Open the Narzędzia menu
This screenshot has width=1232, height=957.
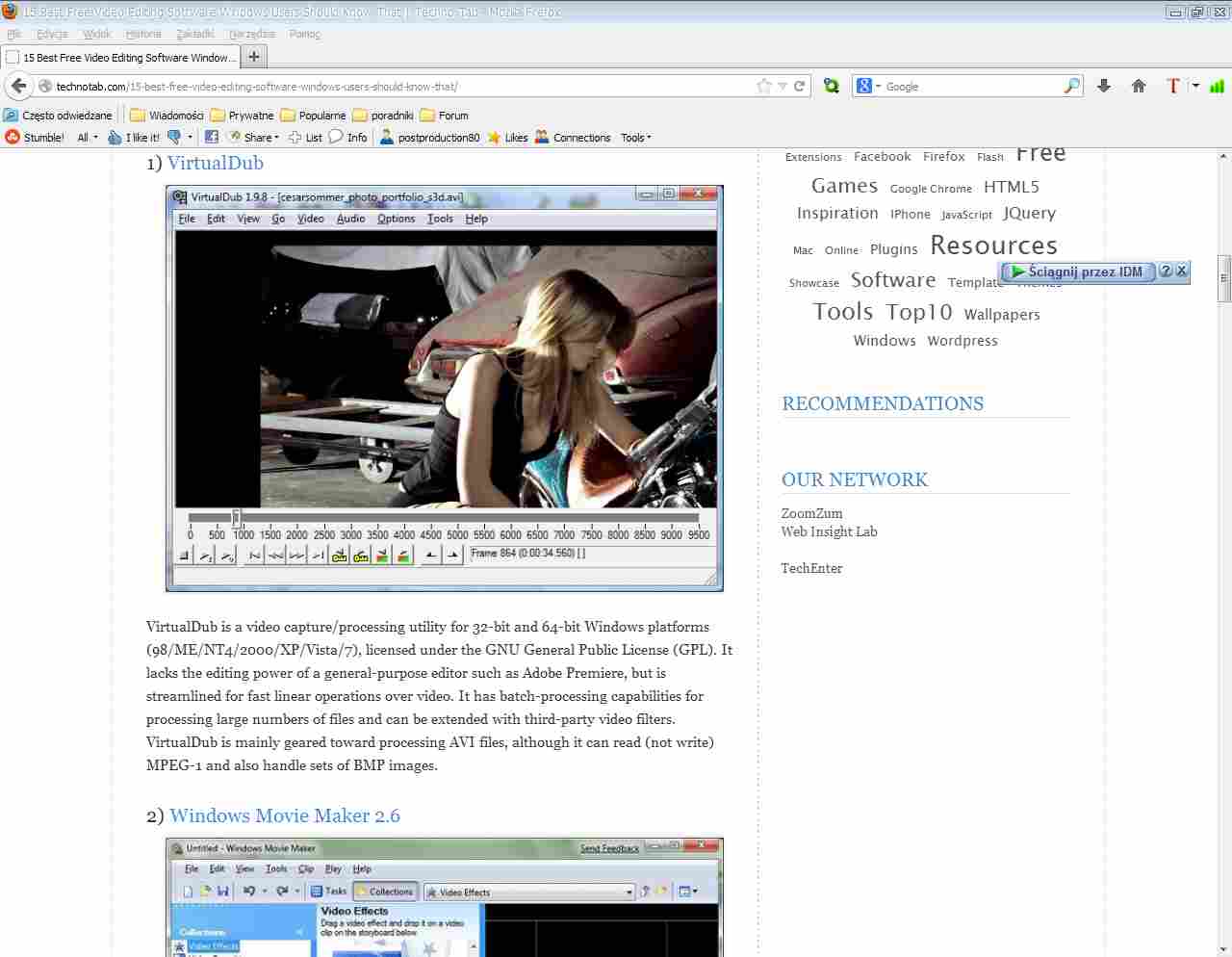[252, 34]
